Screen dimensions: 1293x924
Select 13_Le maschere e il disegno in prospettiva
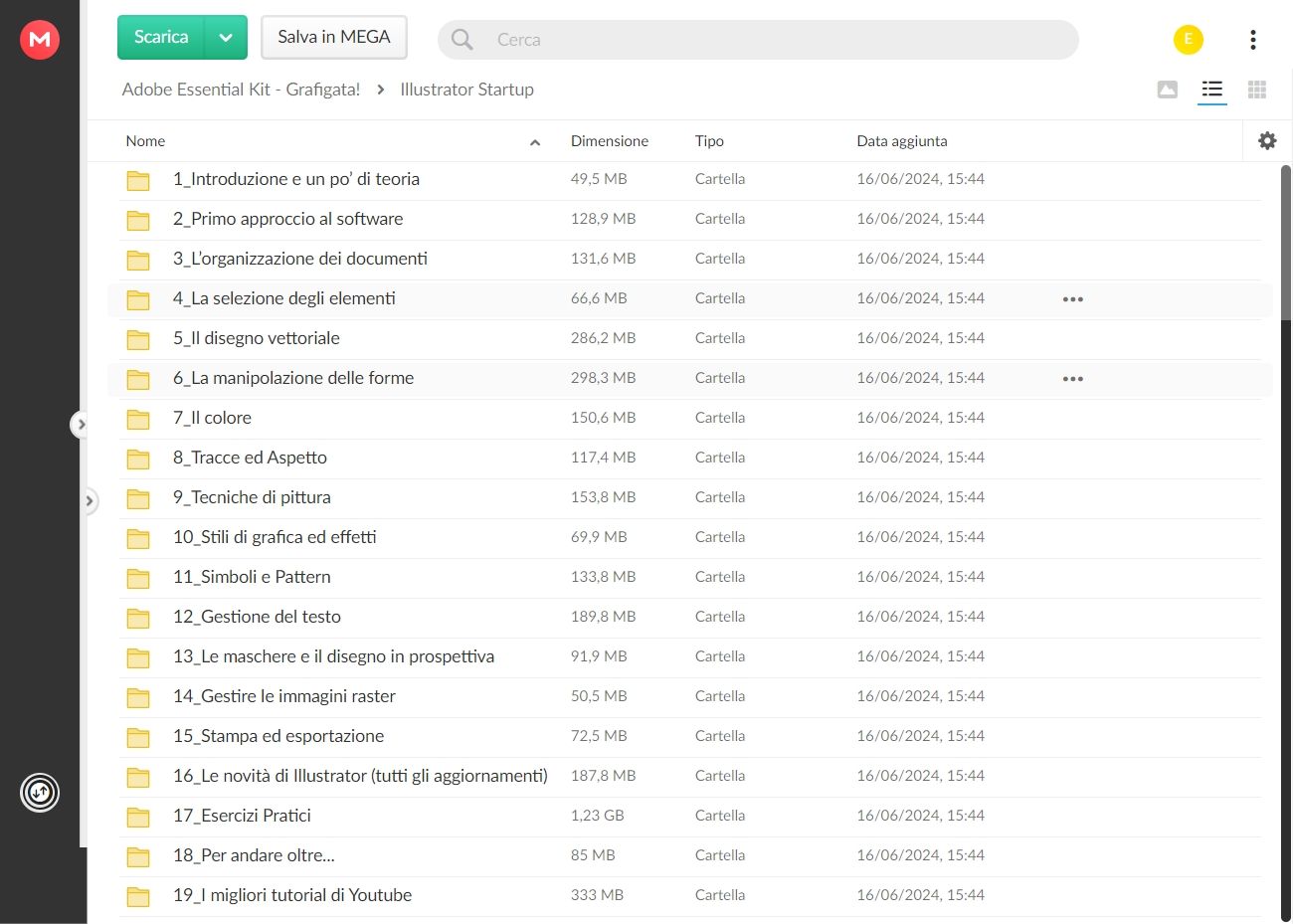[x=333, y=656]
